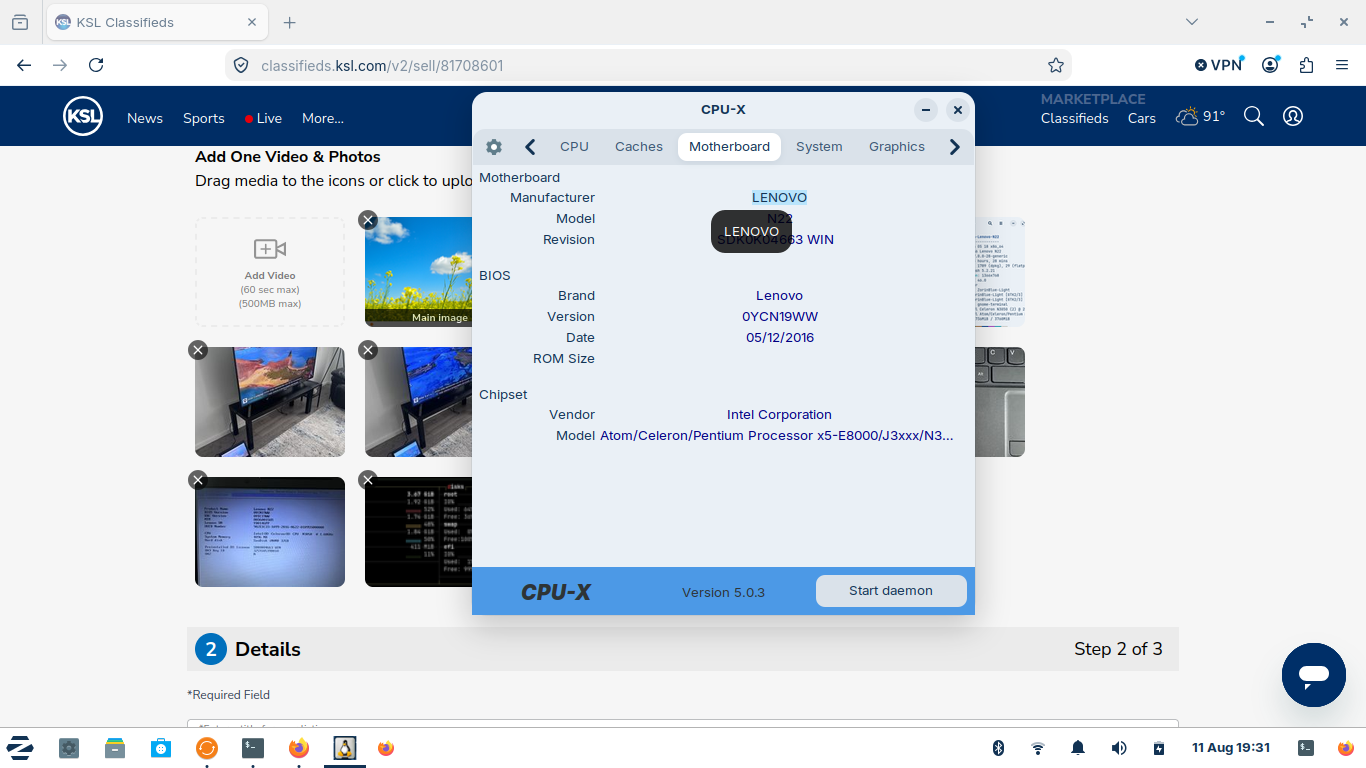Open Cars in Marketplace
This screenshot has height=768, width=1366.
(1142, 118)
